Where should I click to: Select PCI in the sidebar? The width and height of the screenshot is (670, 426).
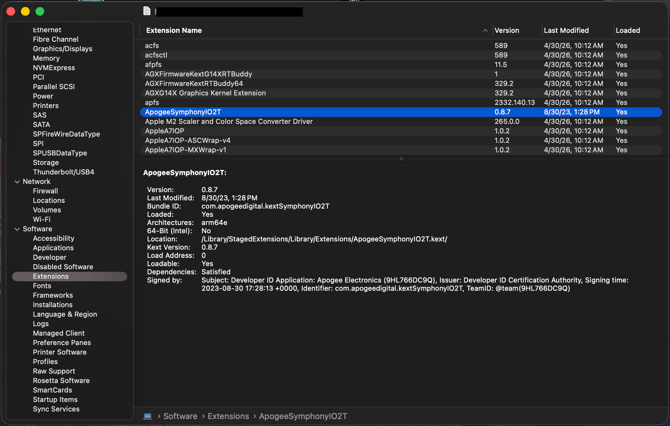point(38,77)
